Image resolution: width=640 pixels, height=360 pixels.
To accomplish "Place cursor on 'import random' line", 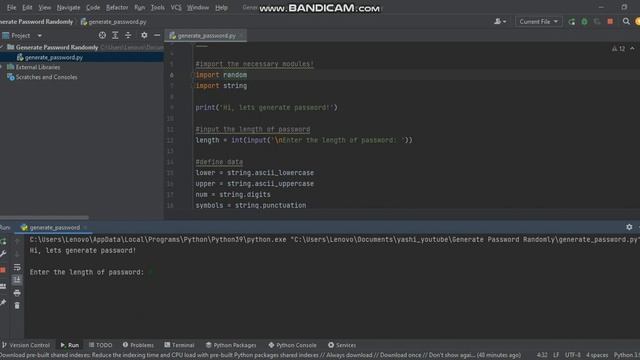I will click(221, 75).
